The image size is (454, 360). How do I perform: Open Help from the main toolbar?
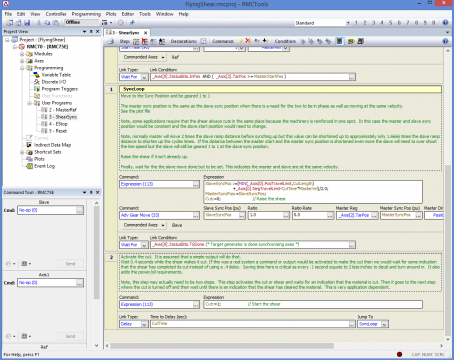445,23
